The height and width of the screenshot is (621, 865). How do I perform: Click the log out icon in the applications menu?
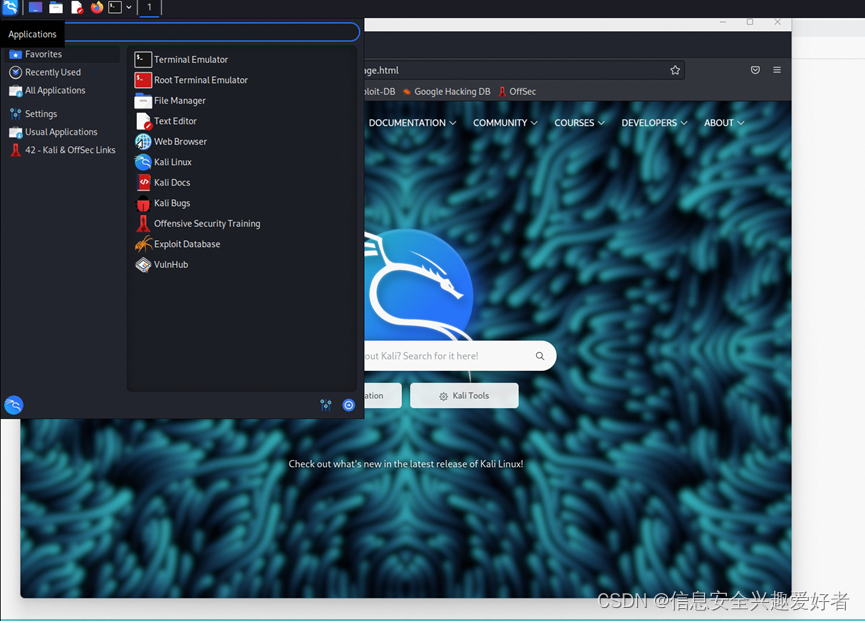tap(348, 405)
